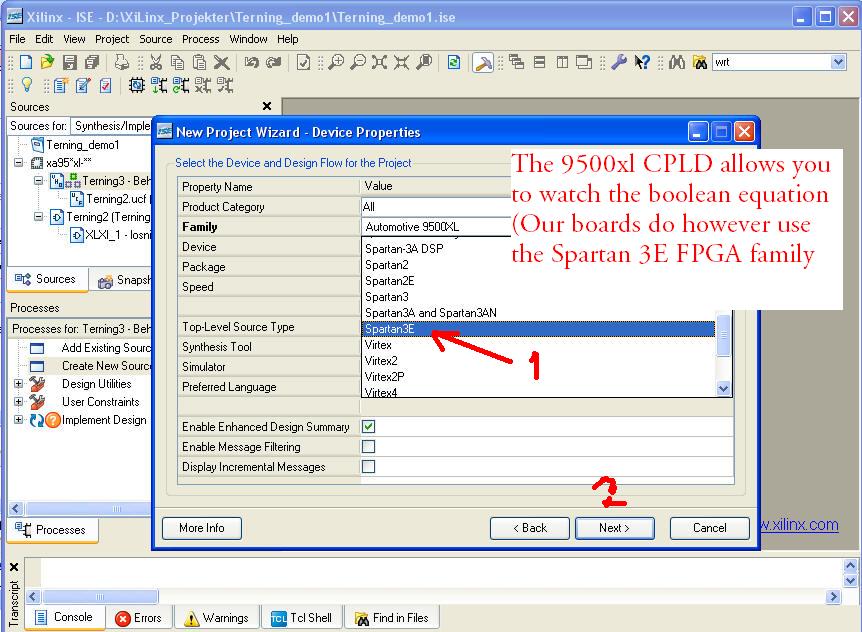
Task: Select Spartan3E in the family list
Action: (x=539, y=329)
